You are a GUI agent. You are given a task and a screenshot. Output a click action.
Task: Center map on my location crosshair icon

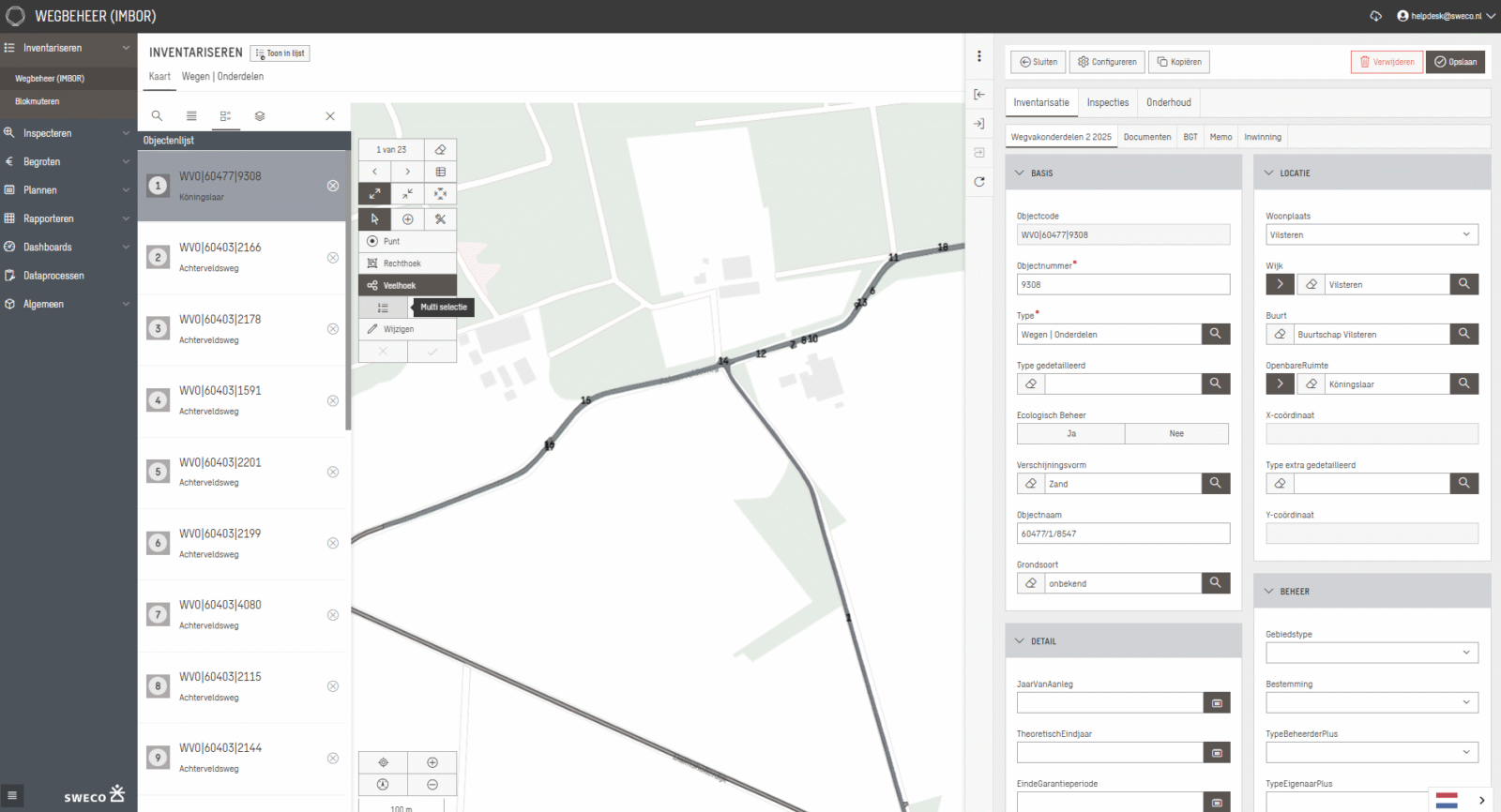pos(383,762)
